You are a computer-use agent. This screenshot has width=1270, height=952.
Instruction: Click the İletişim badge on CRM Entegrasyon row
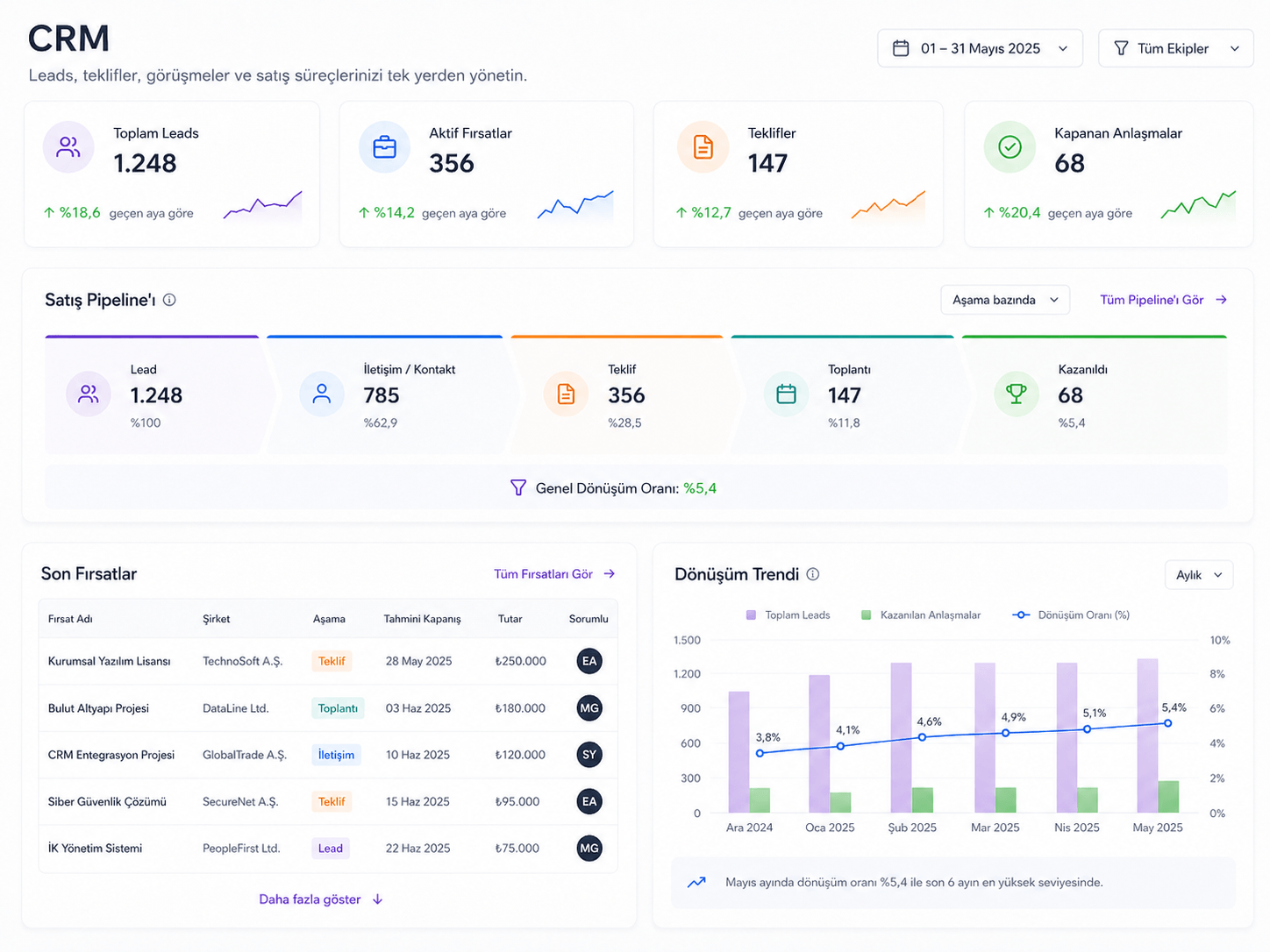[336, 755]
